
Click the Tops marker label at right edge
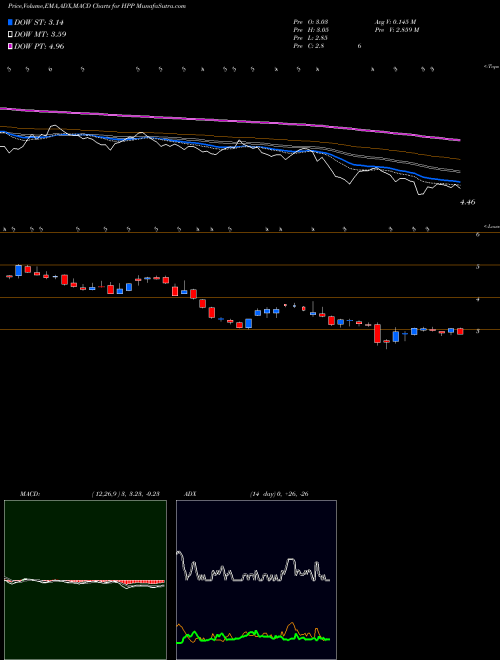coord(491,66)
